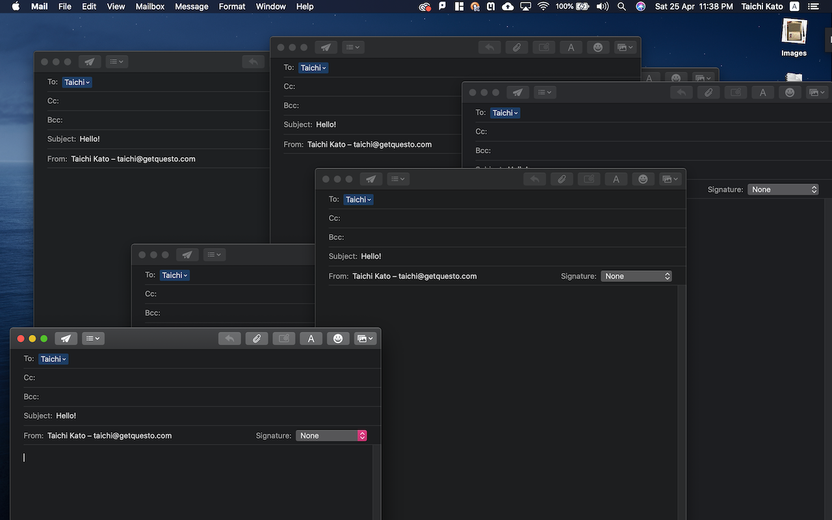
Task: Include original attachments in active front window
Action: click(284, 339)
